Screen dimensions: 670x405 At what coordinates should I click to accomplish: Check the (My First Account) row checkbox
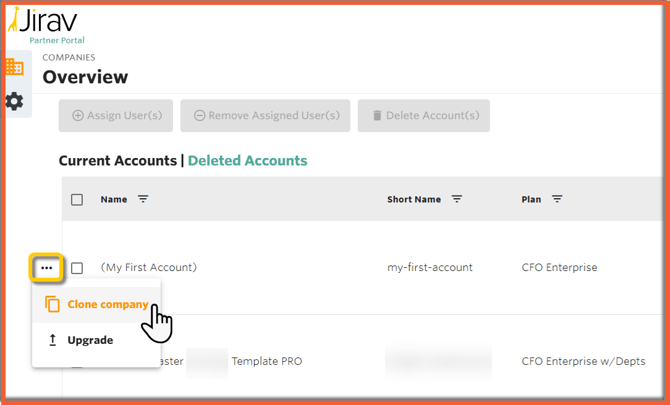77,268
